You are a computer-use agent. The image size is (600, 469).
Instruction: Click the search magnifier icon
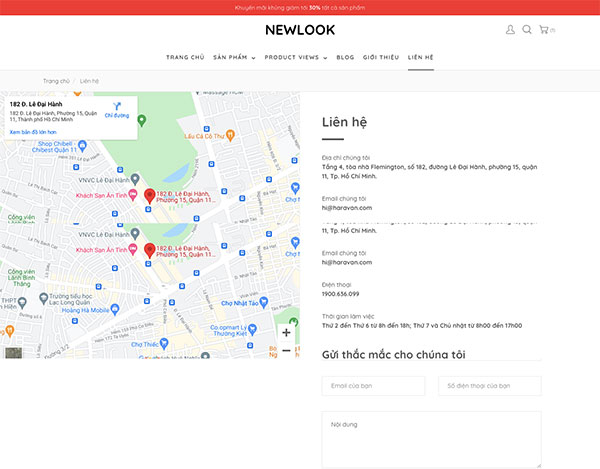click(x=527, y=29)
